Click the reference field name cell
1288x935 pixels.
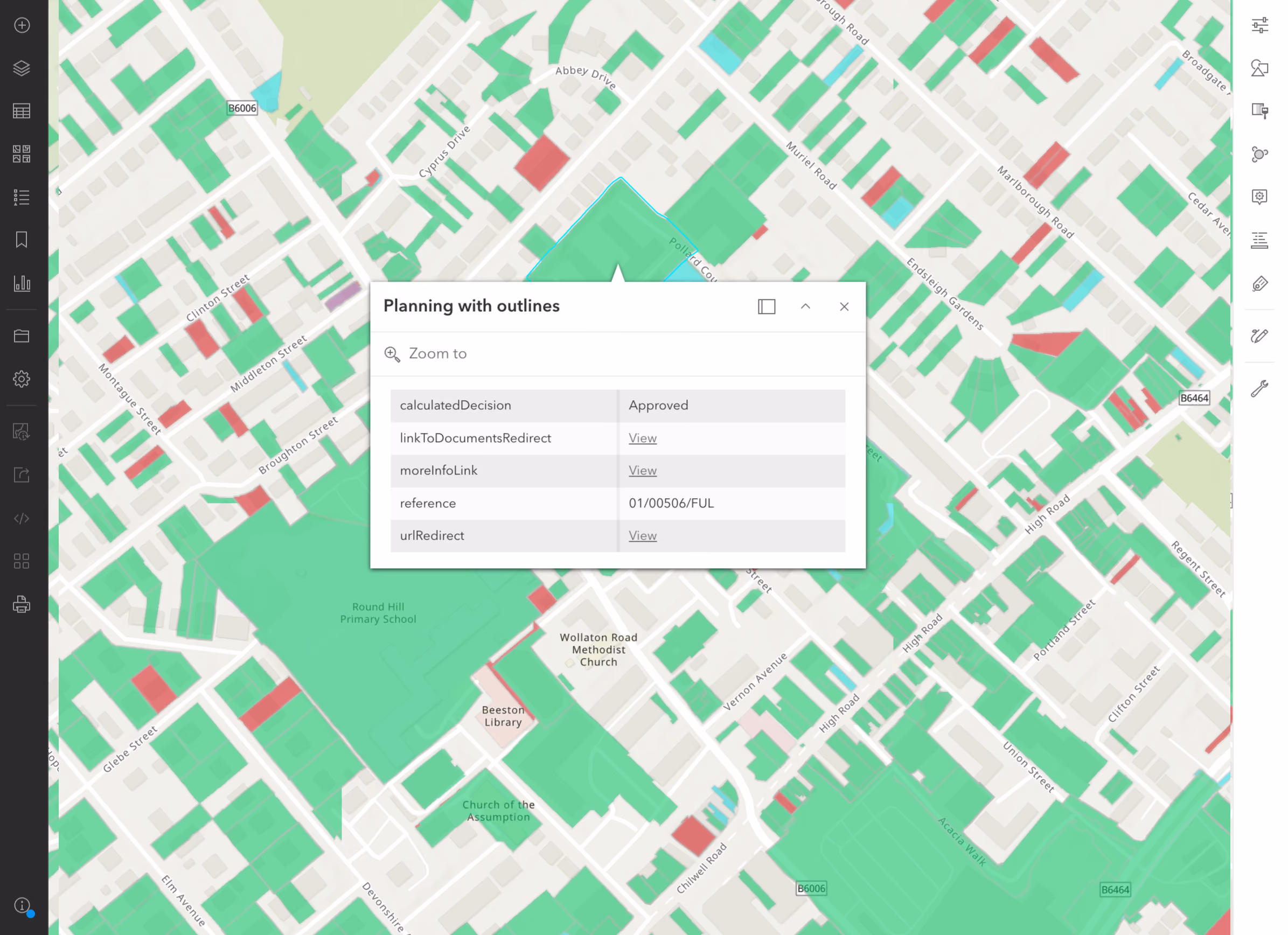(x=504, y=504)
